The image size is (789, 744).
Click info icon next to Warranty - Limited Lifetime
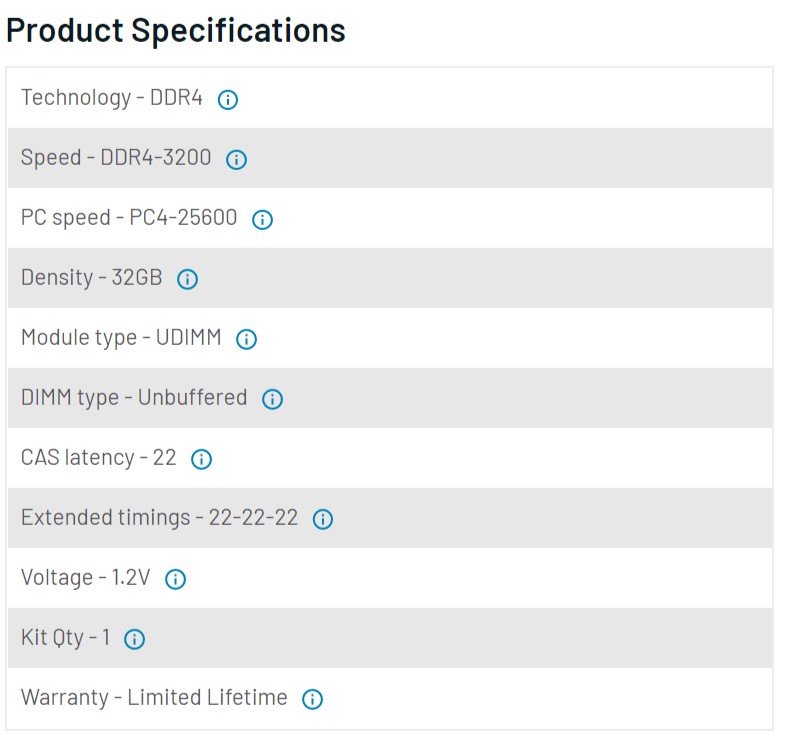(312, 699)
